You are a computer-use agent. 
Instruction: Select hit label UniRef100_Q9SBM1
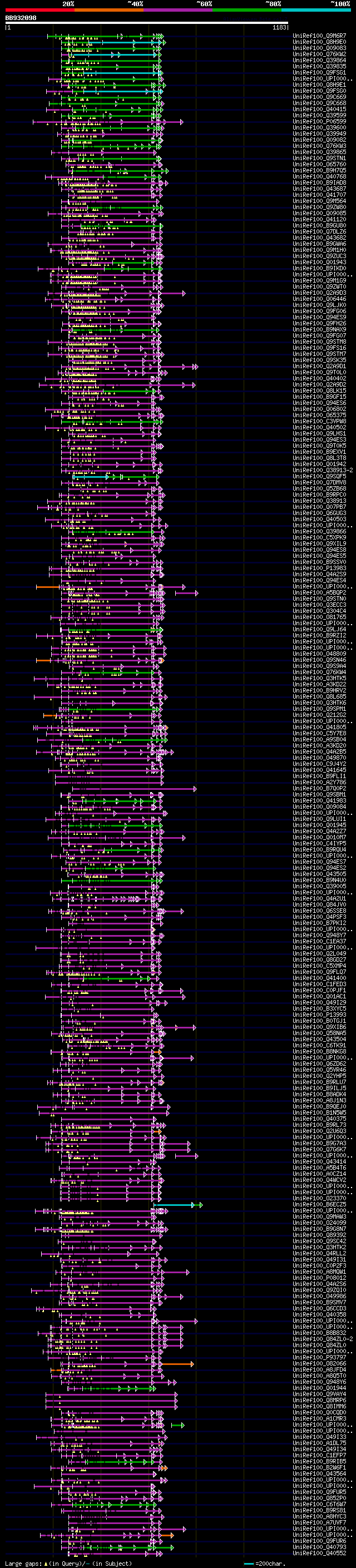pyautogui.click(x=319, y=794)
